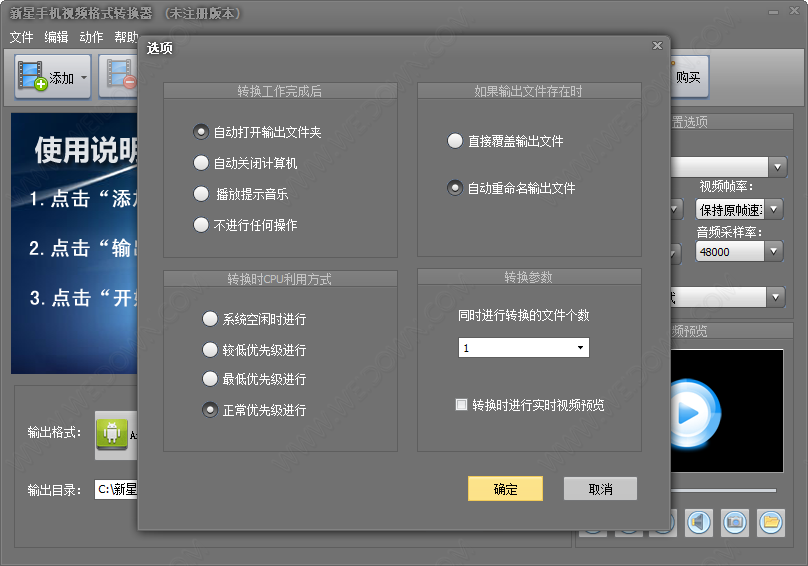Viewport: 808px width, 566px height.
Task: Click the output directory path field
Action: click(116, 489)
